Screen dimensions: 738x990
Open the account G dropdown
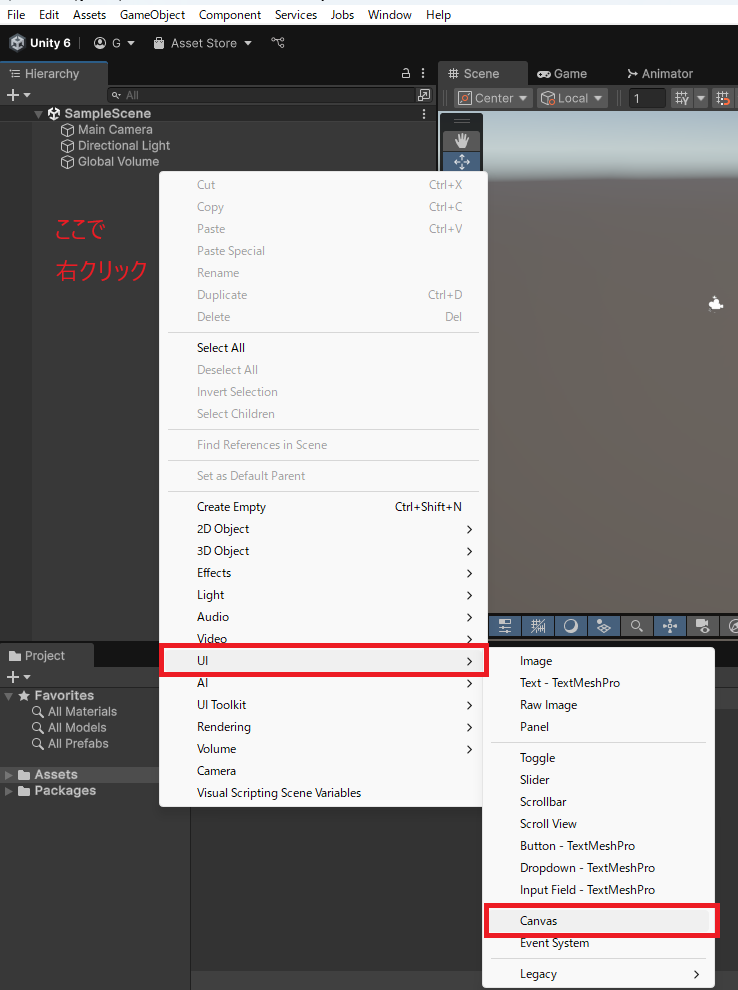click(x=114, y=43)
